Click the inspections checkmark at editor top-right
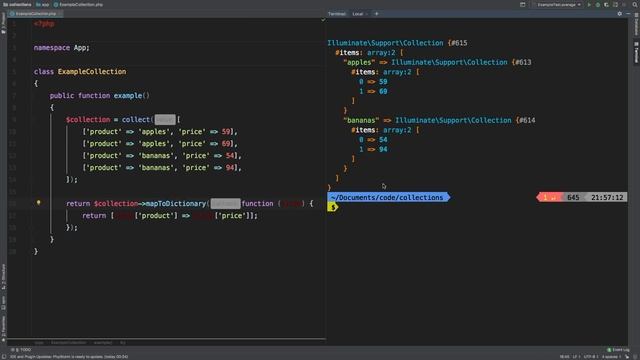 323,20
